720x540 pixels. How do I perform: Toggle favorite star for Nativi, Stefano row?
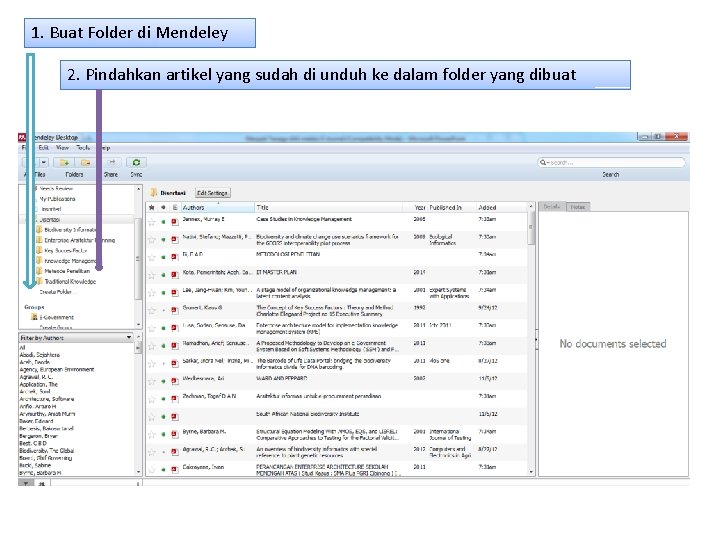click(152, 240)
